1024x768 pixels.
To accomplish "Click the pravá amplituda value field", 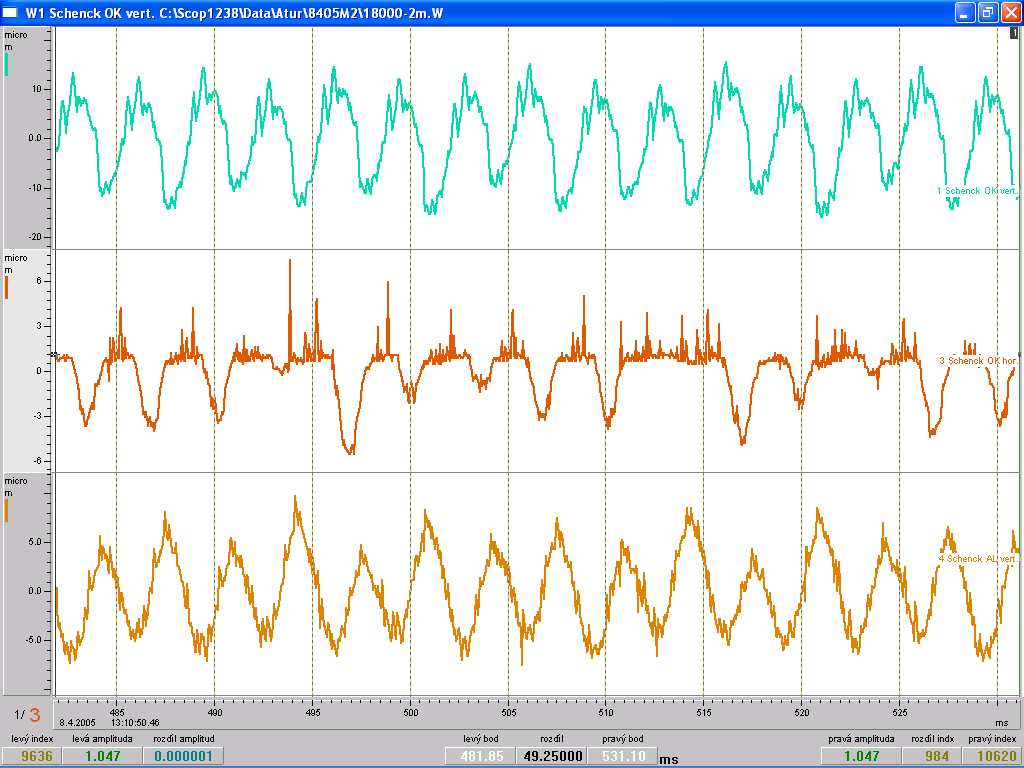I will click(861, 756).
